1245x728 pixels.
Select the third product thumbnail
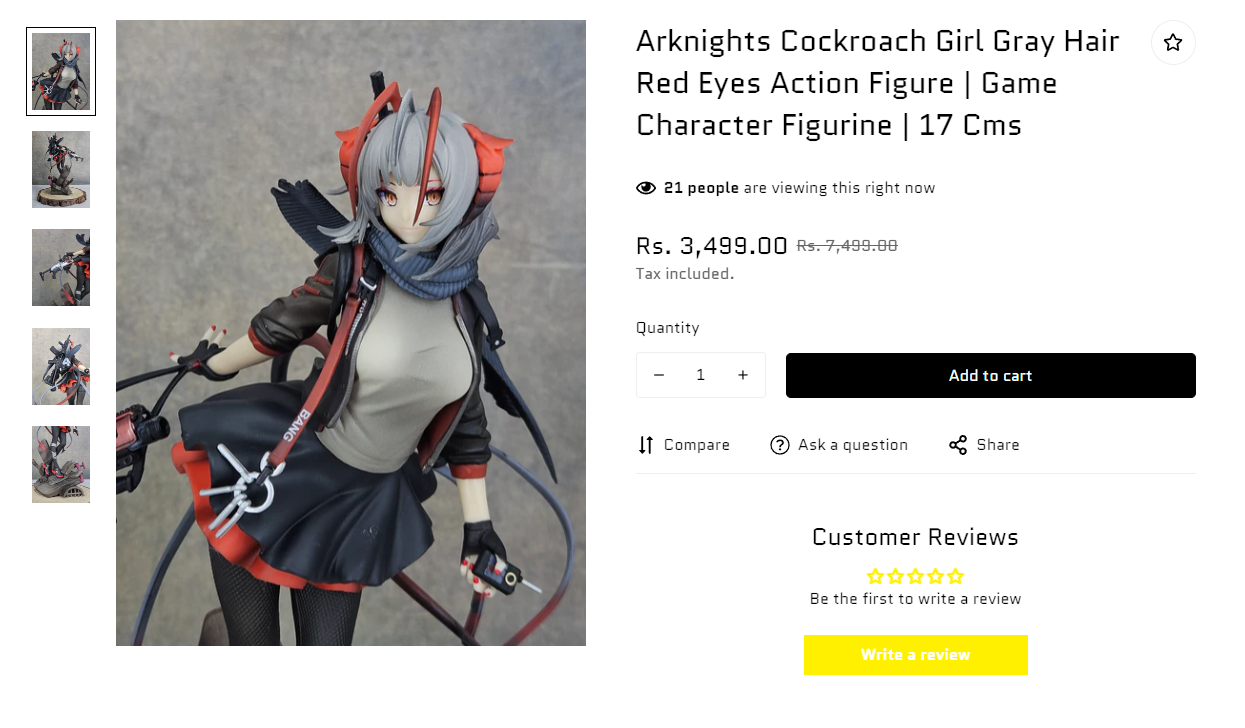click(x=61, y=268)
